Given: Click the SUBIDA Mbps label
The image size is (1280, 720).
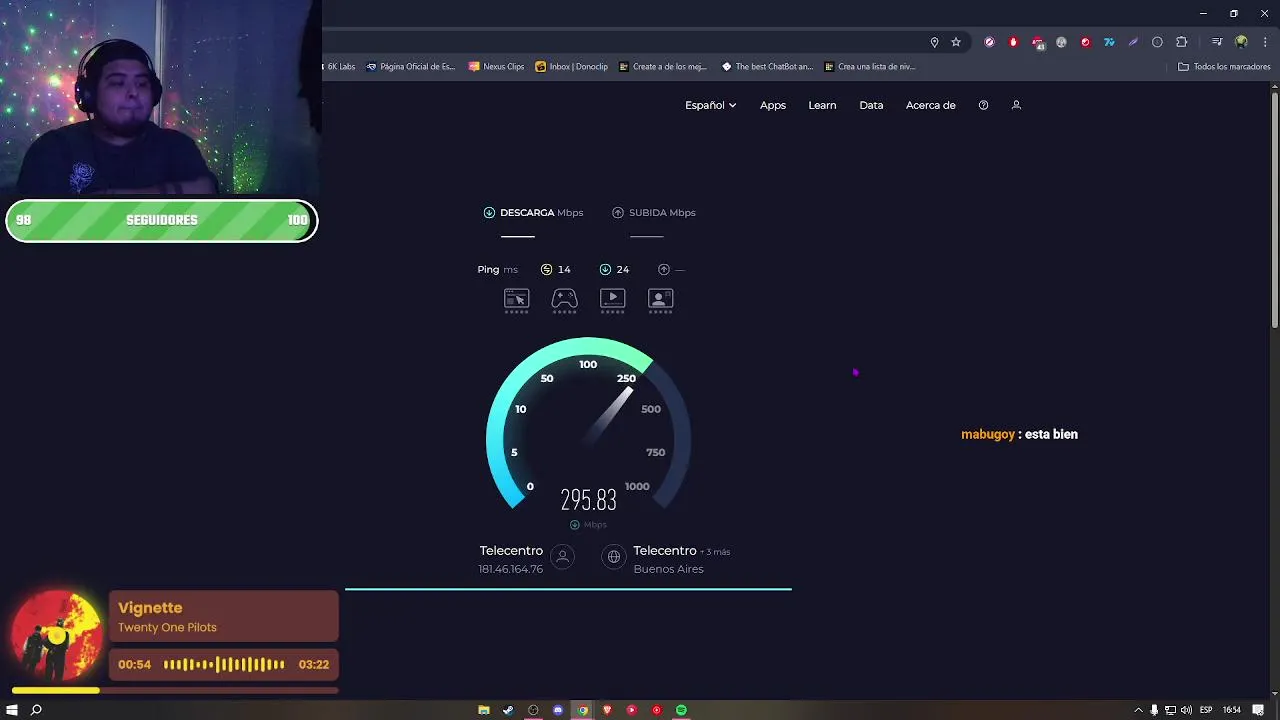Looking at the screenshot, I should (662, 213).
